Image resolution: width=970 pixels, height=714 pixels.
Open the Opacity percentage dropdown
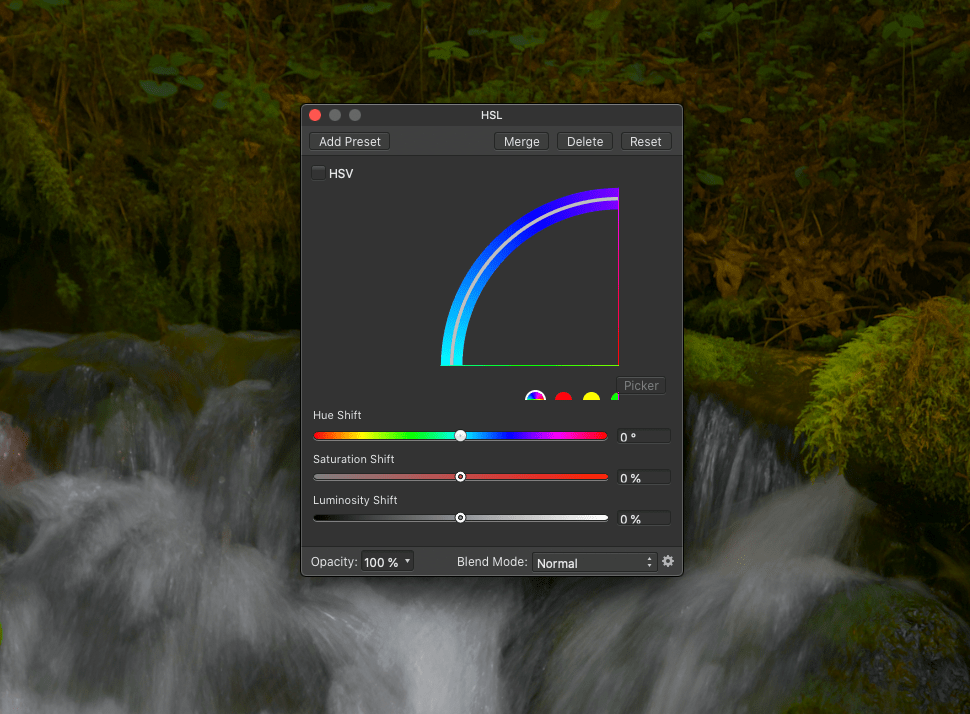[387, 562]
